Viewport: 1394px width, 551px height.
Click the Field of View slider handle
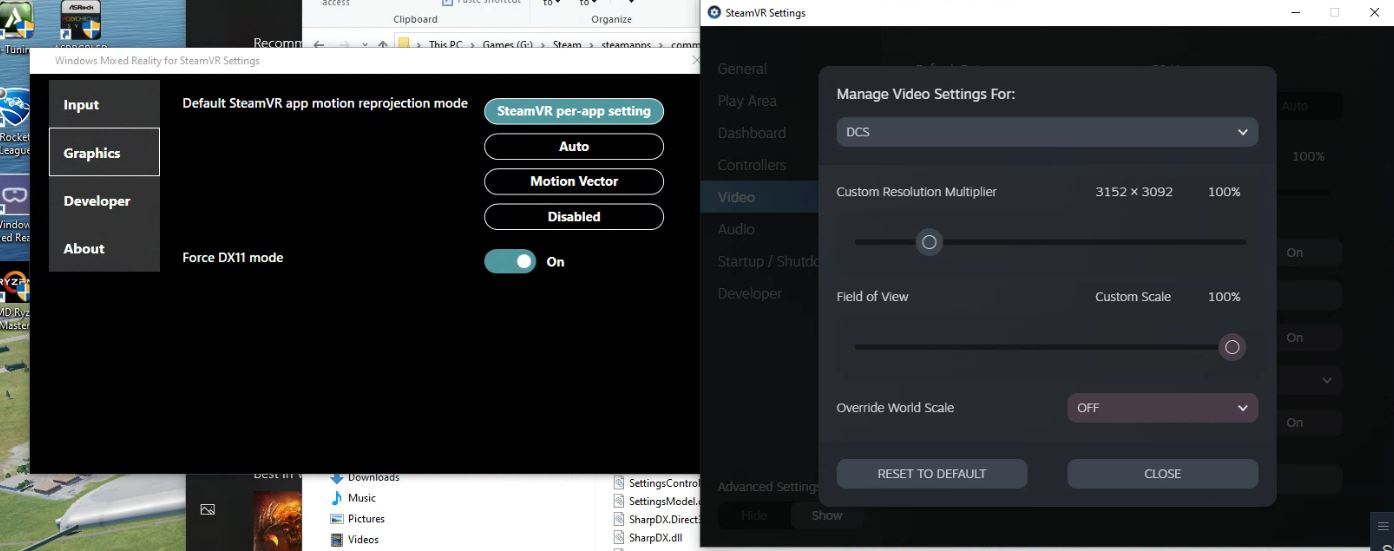1232,347
